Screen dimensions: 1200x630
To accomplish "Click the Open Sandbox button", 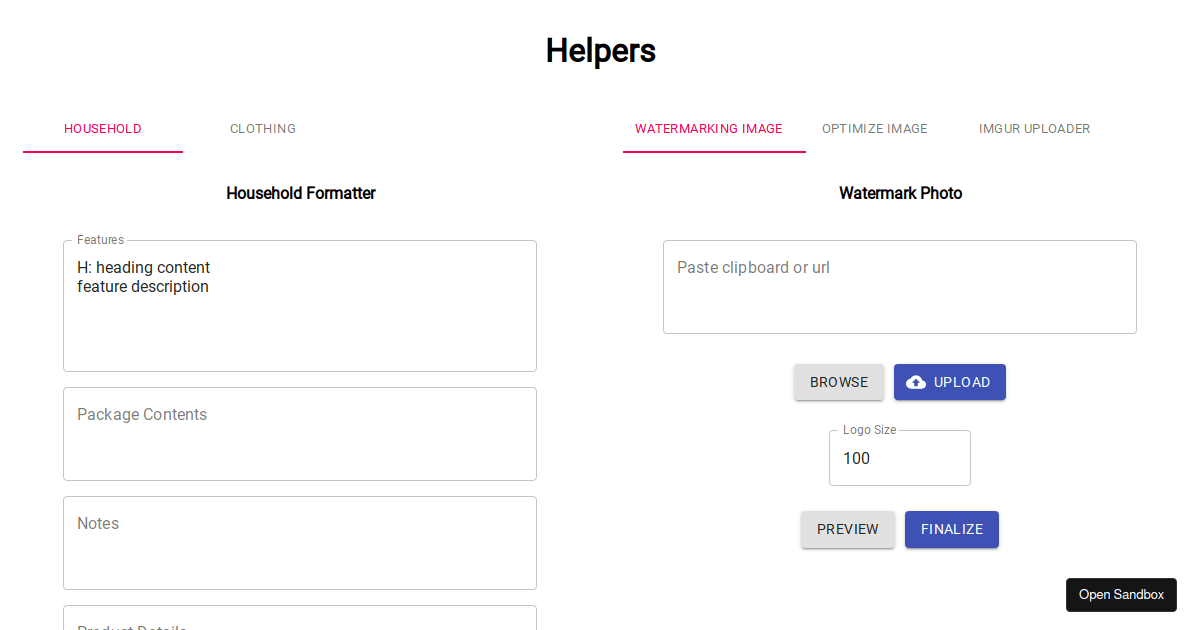I will (1121, 594).
